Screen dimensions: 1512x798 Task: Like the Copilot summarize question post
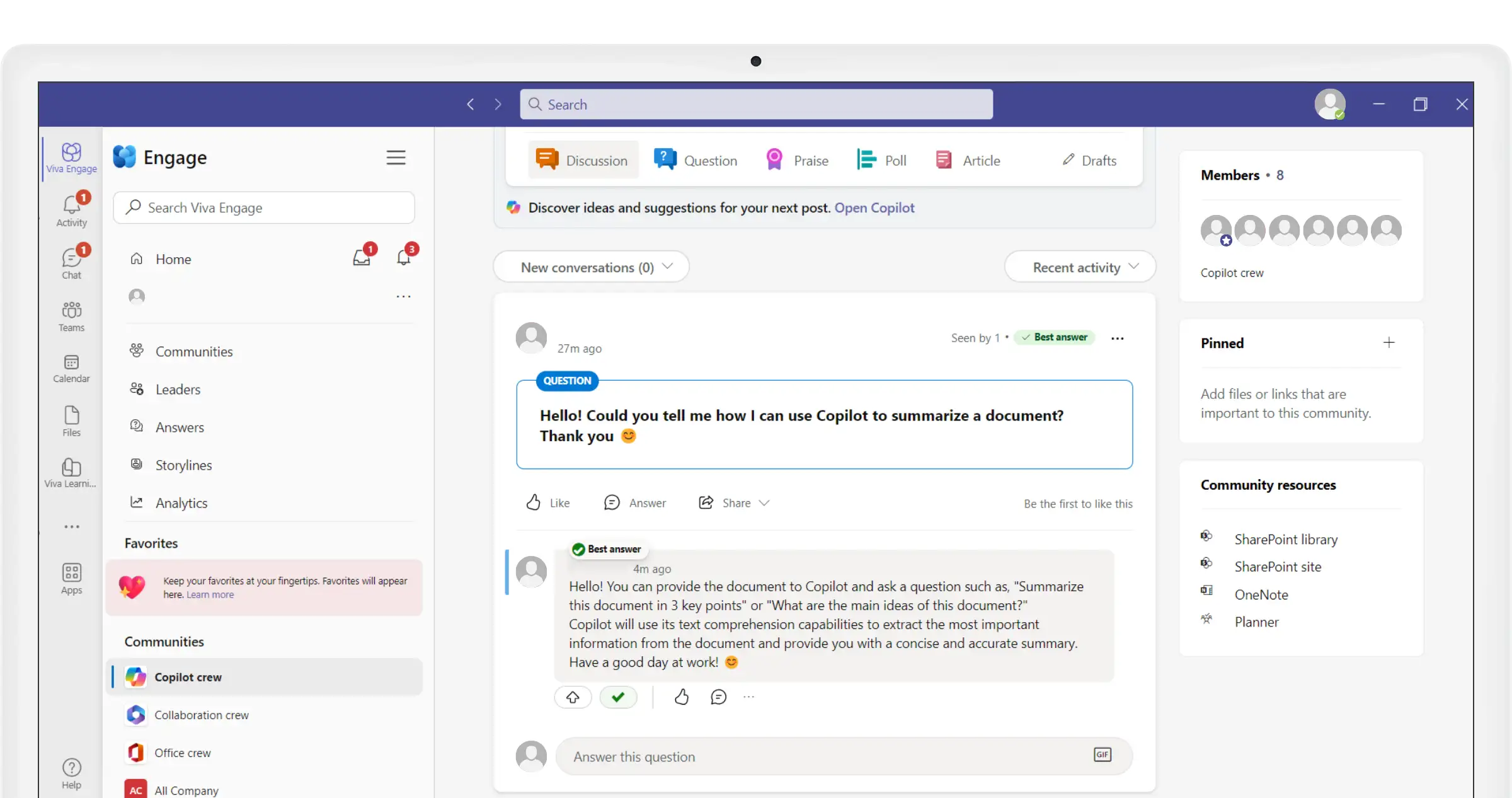tap(547, 502)
